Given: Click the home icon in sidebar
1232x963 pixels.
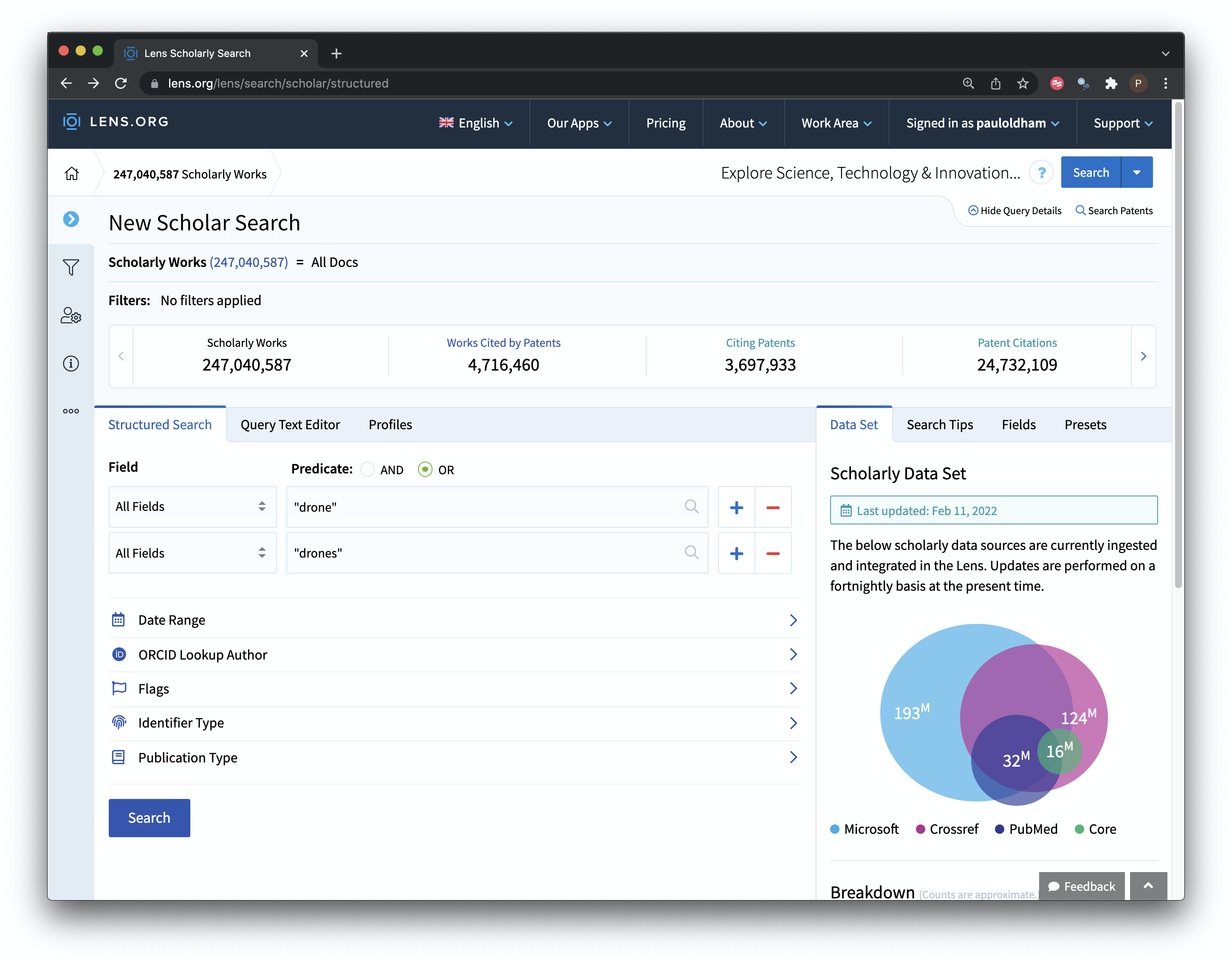Looking at the screenshot, I should coord(72,173).
